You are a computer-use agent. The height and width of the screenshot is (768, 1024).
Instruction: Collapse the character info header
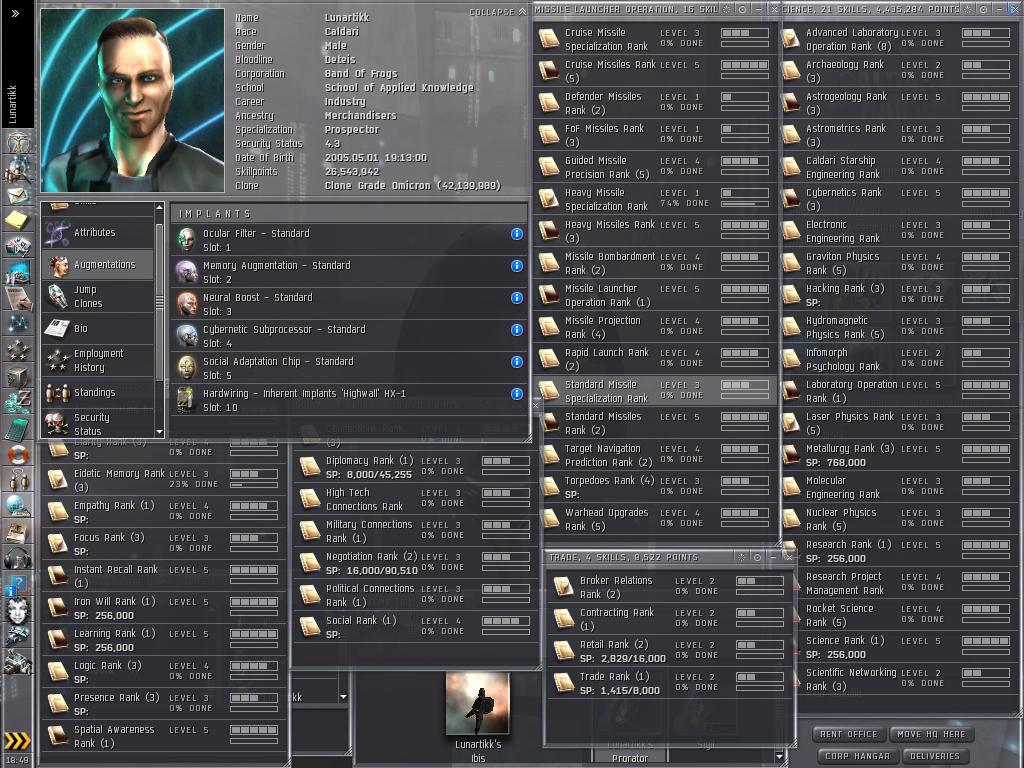(x=498, y=12)
